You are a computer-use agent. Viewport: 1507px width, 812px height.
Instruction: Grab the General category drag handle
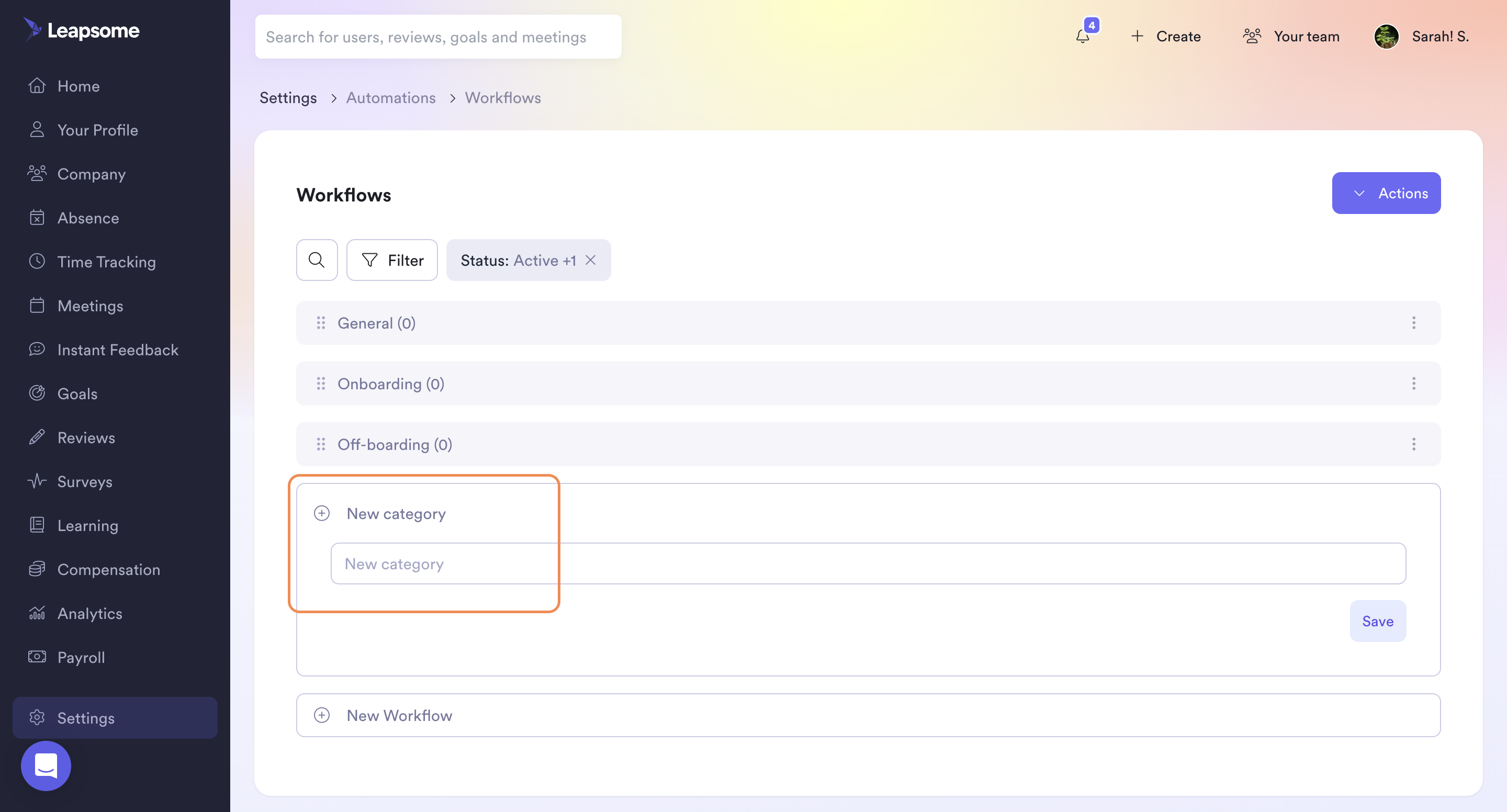[321, 323]
